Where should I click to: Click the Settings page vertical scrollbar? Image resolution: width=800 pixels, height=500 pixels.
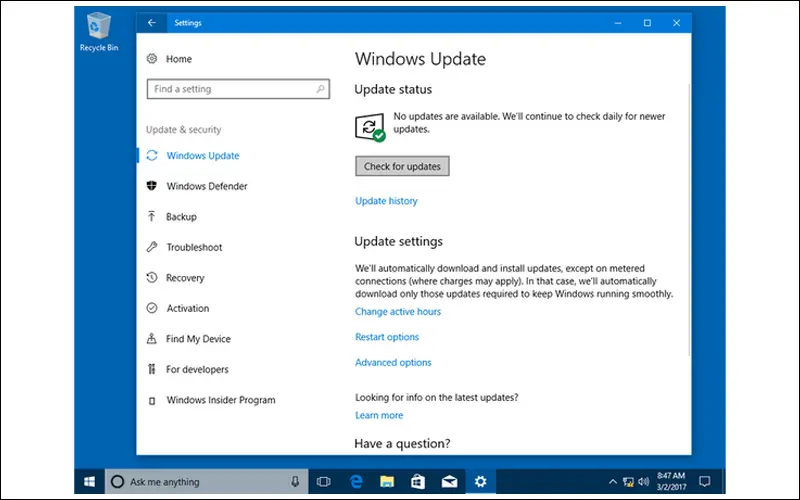pyautogui.click(x=689, y=219)
